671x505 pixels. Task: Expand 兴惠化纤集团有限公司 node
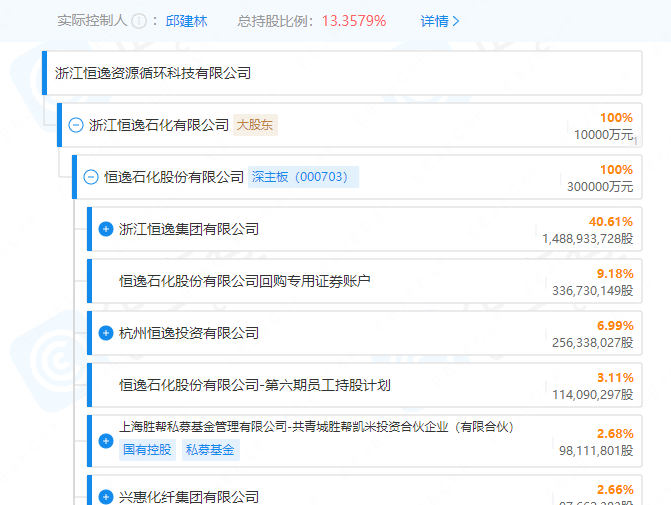106,497
